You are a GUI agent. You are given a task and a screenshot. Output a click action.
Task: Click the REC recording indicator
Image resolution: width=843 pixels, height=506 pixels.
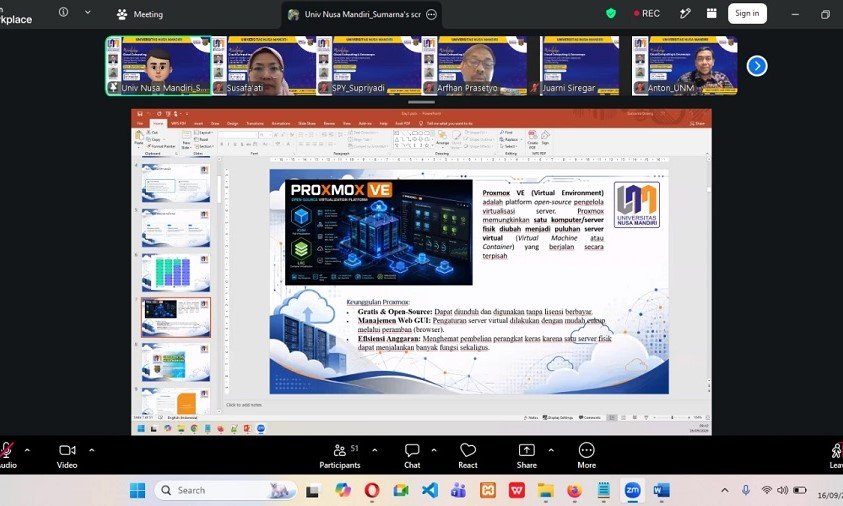click(x=647, y=13)
